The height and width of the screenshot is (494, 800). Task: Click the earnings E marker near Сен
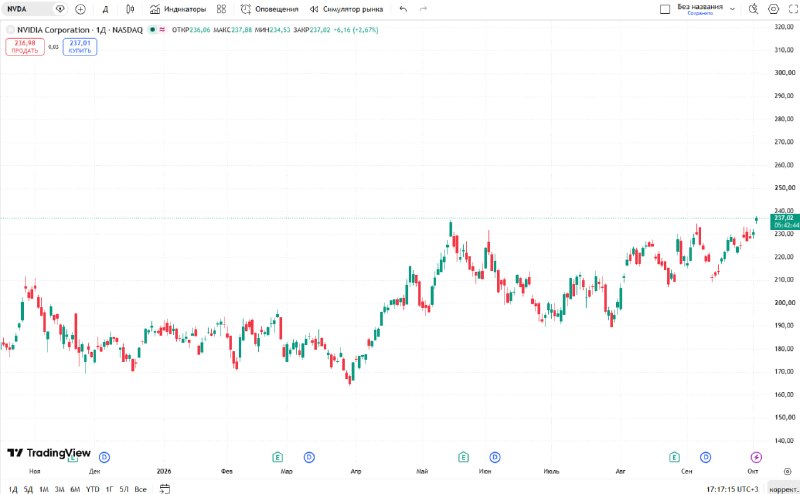(674, 457)
